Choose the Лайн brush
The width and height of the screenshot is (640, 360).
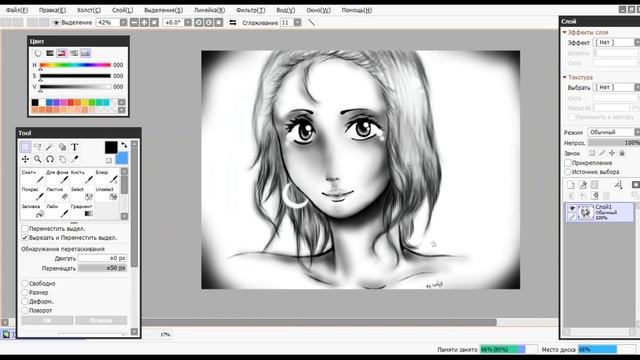(57, 211)
